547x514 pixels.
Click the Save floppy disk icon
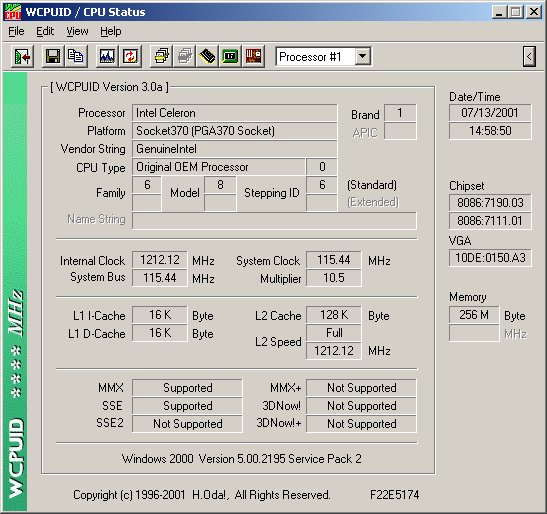click(x=53, y=56)
